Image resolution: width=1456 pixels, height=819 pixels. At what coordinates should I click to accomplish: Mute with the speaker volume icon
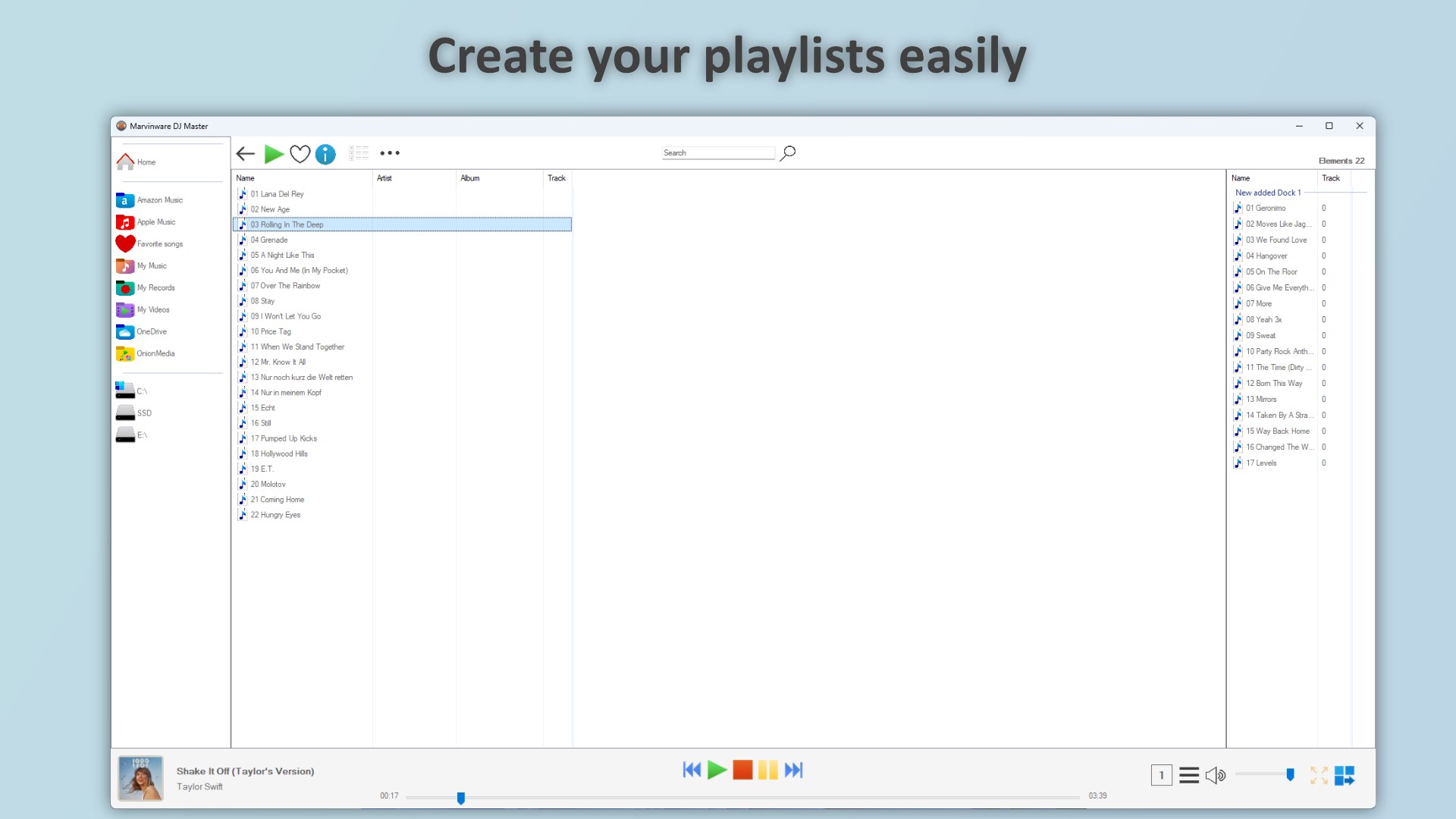(x=1215, y=775)
